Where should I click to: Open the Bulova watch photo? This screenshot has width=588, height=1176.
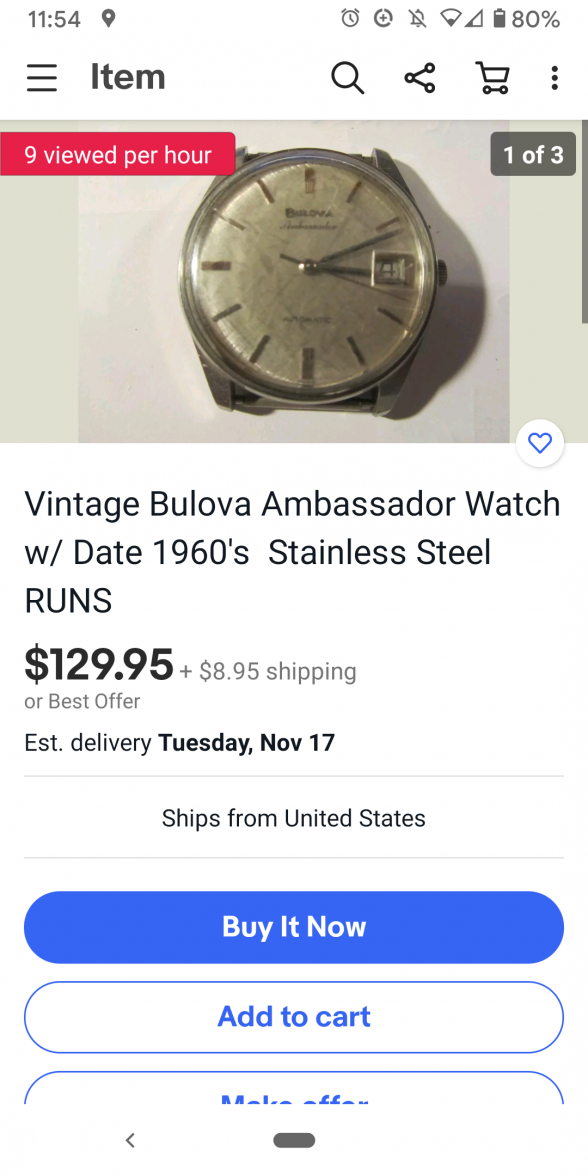[294, 282]
